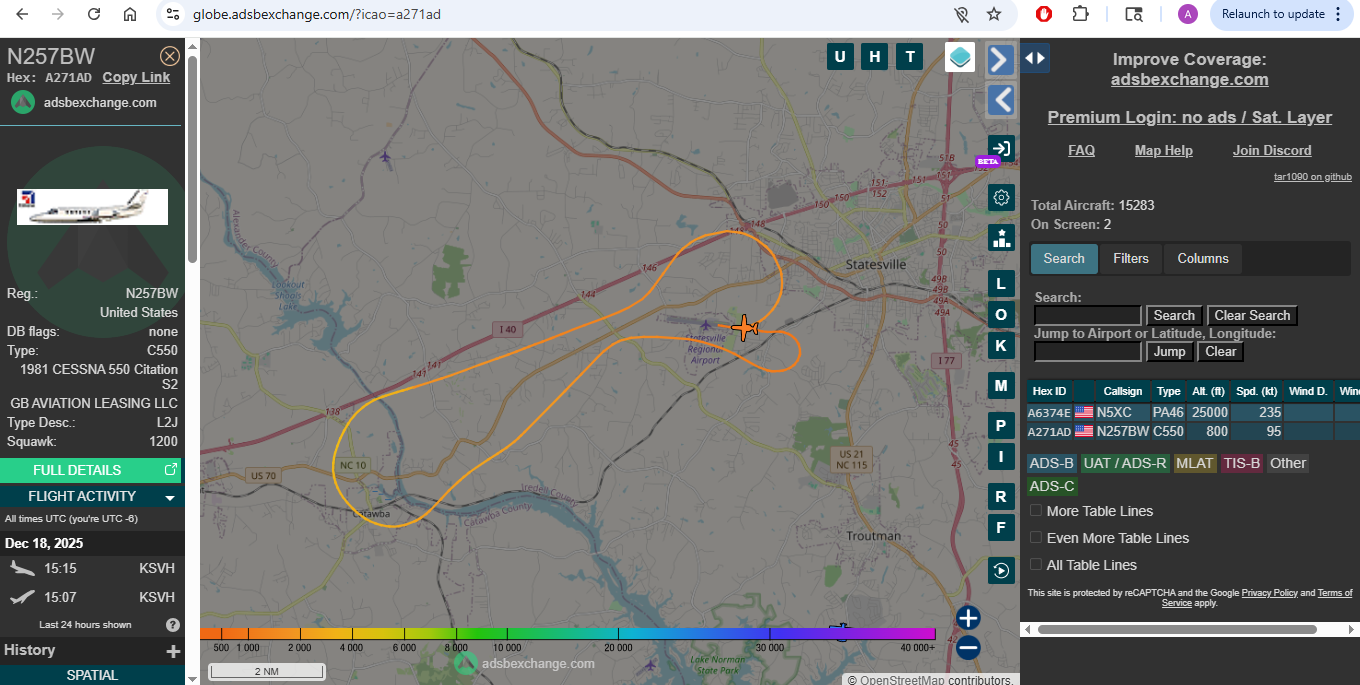
Task: Focus the Jump to Airport input field
Action: pos(1087,351)
